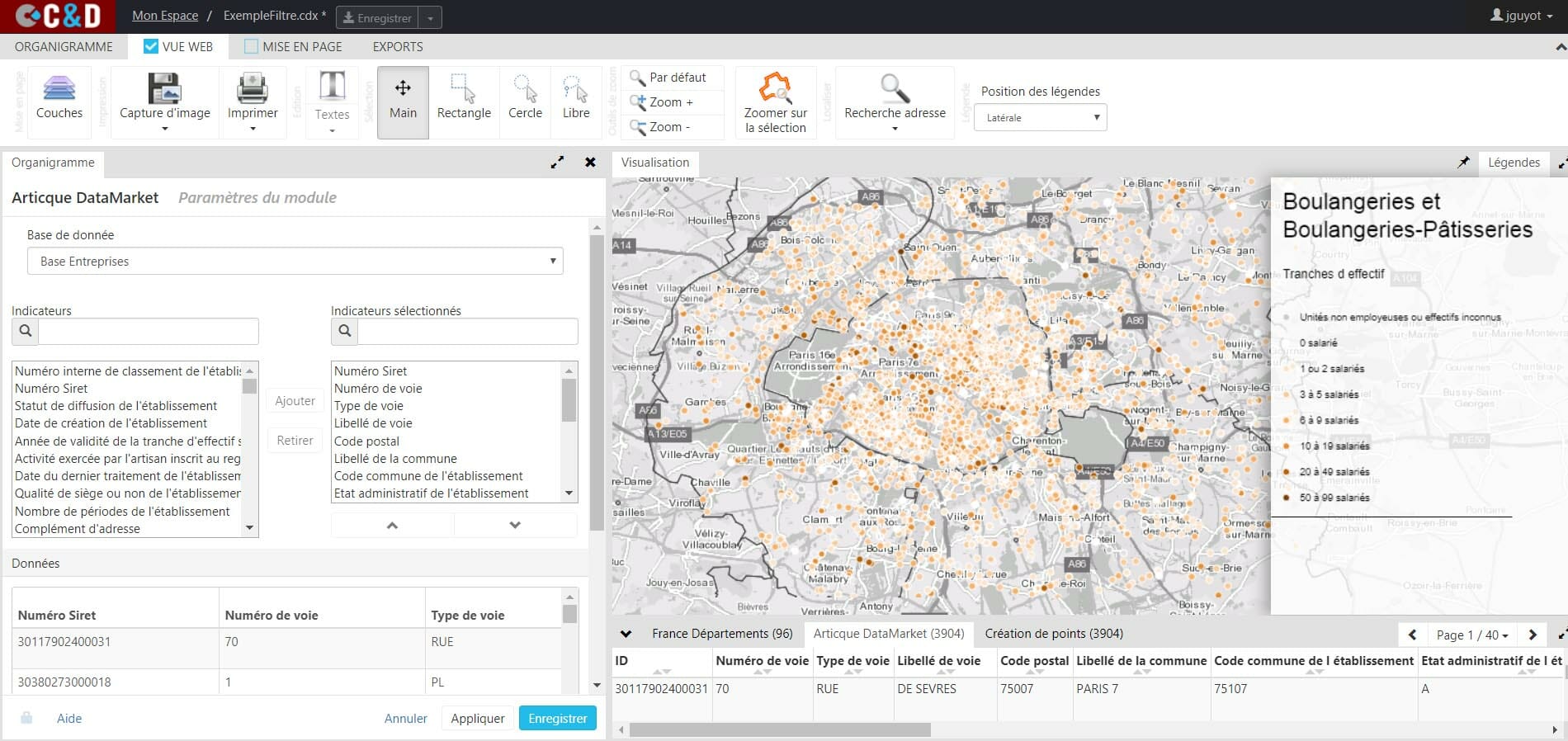
Task: Open Recherche adresse search tool
Action: click(895, 102)
